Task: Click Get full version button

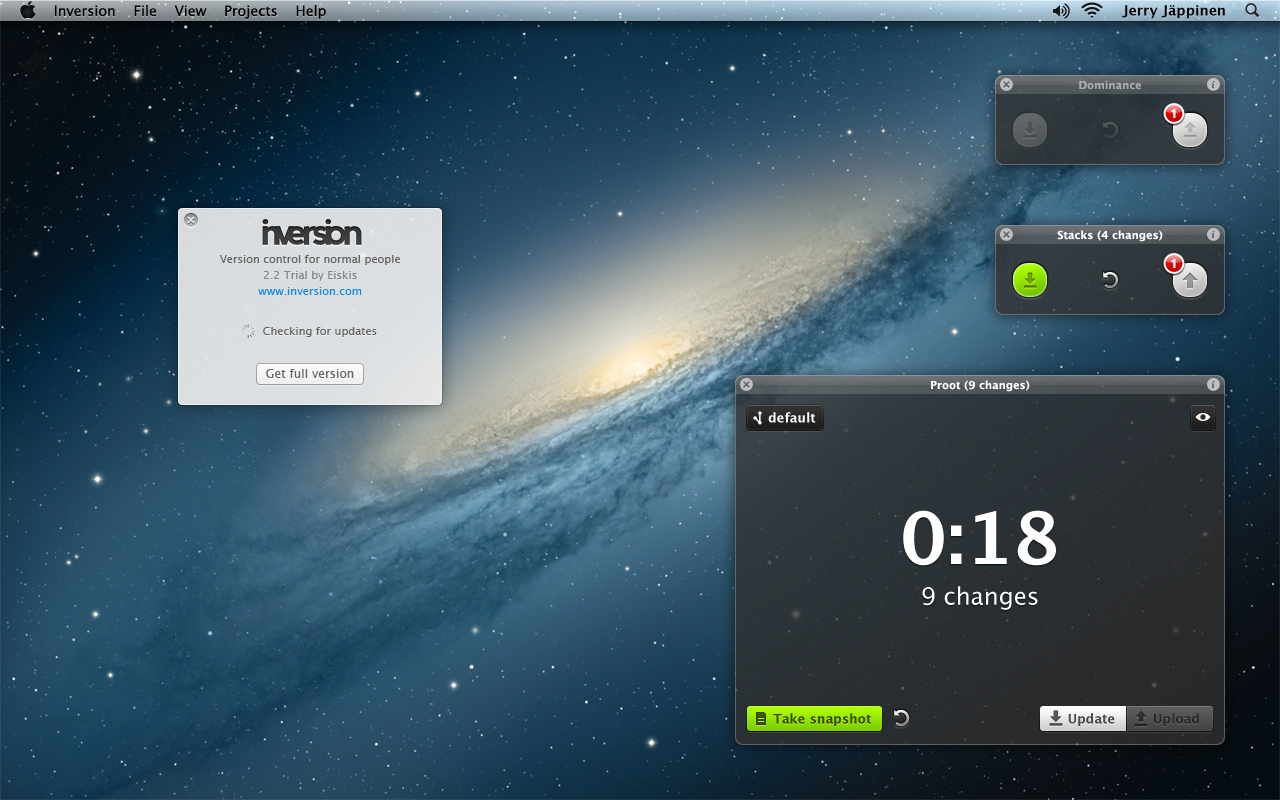Action: (x=310, y=374)
